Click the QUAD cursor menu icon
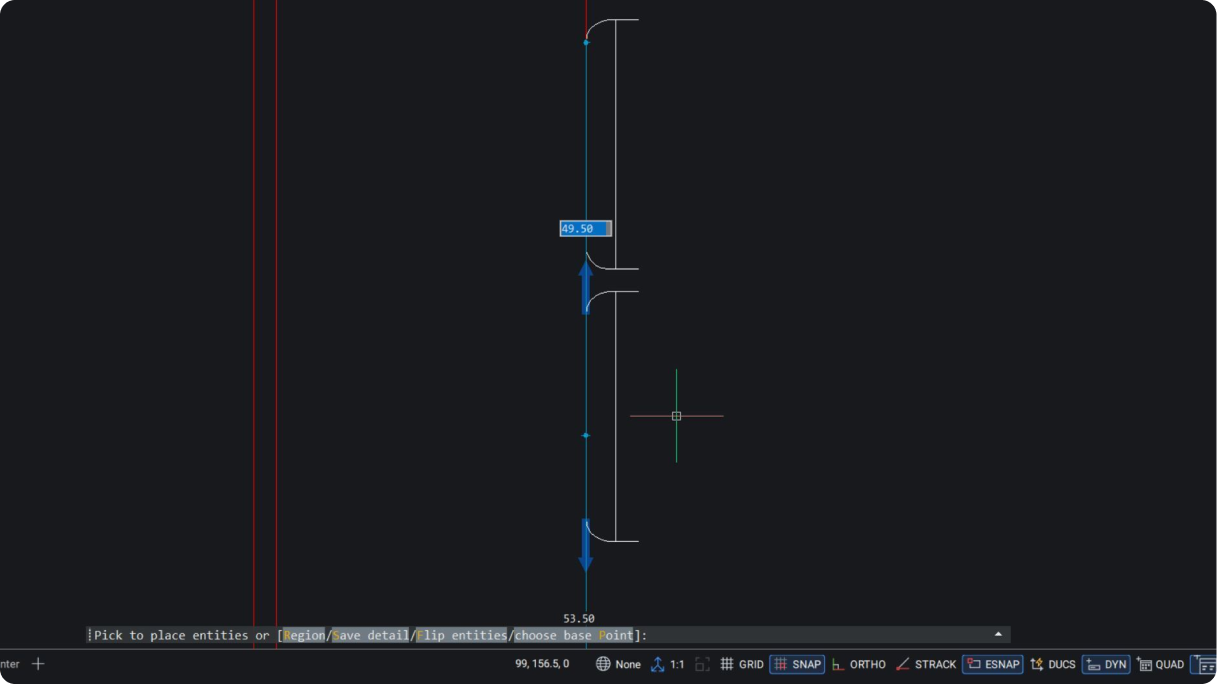 coord(1144,664)
